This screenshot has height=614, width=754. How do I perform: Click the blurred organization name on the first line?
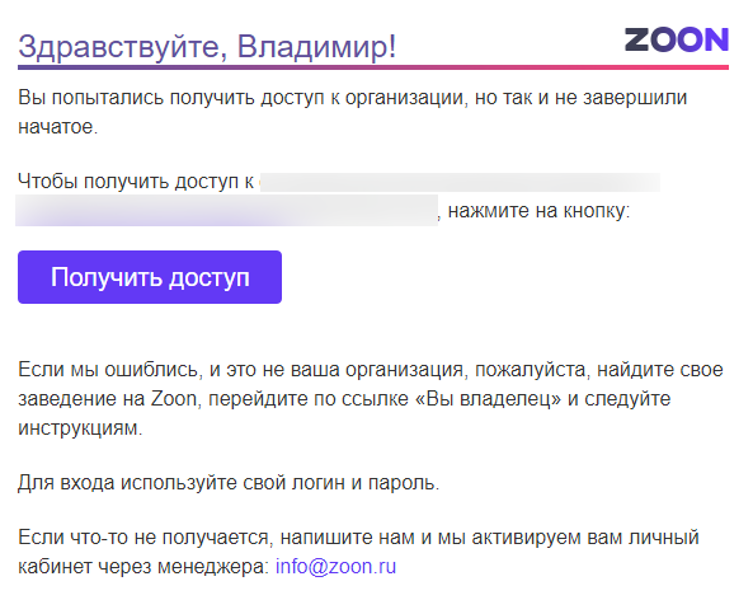coord(460,181)
